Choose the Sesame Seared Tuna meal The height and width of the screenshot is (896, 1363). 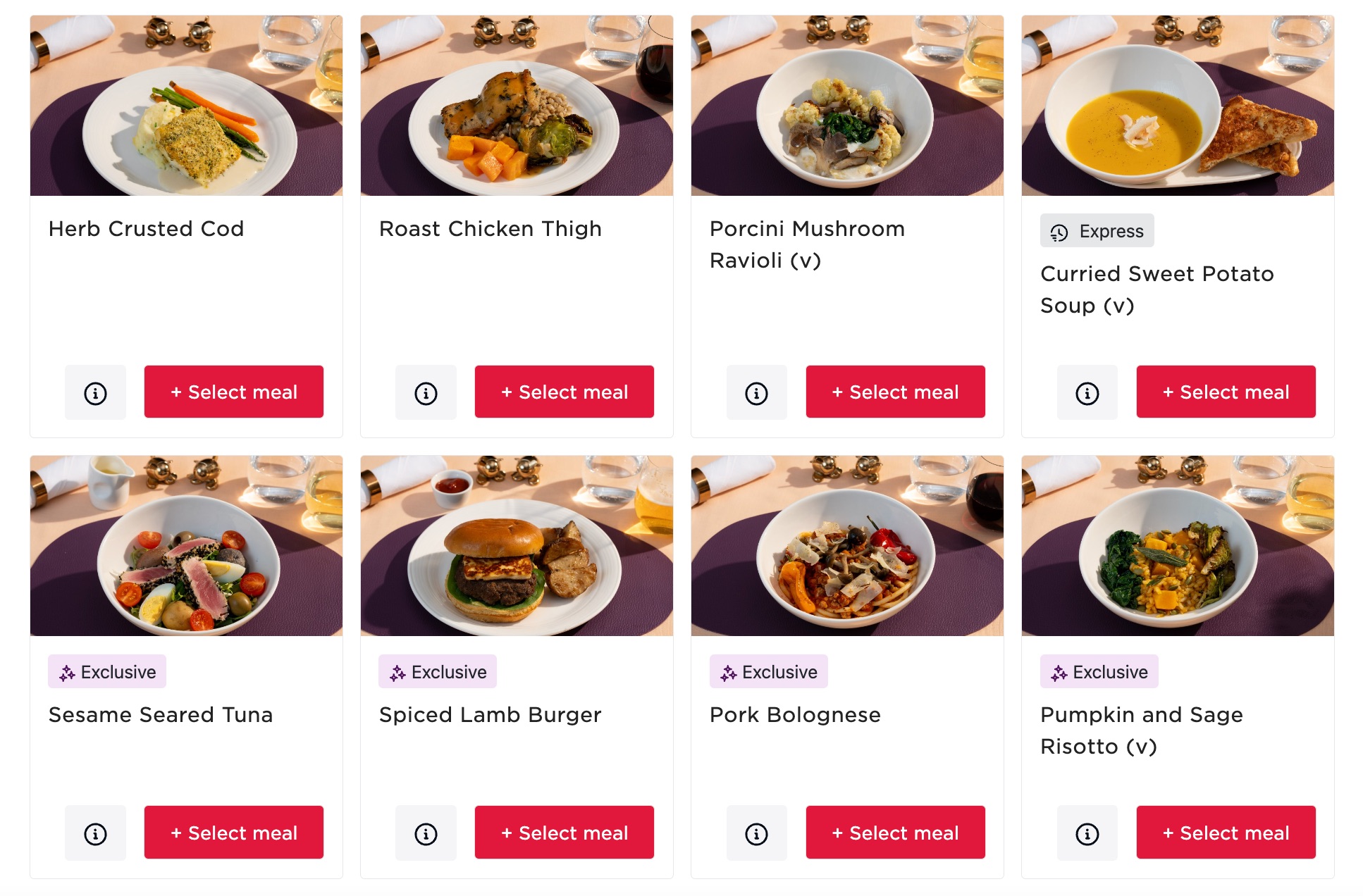point(233,833)
